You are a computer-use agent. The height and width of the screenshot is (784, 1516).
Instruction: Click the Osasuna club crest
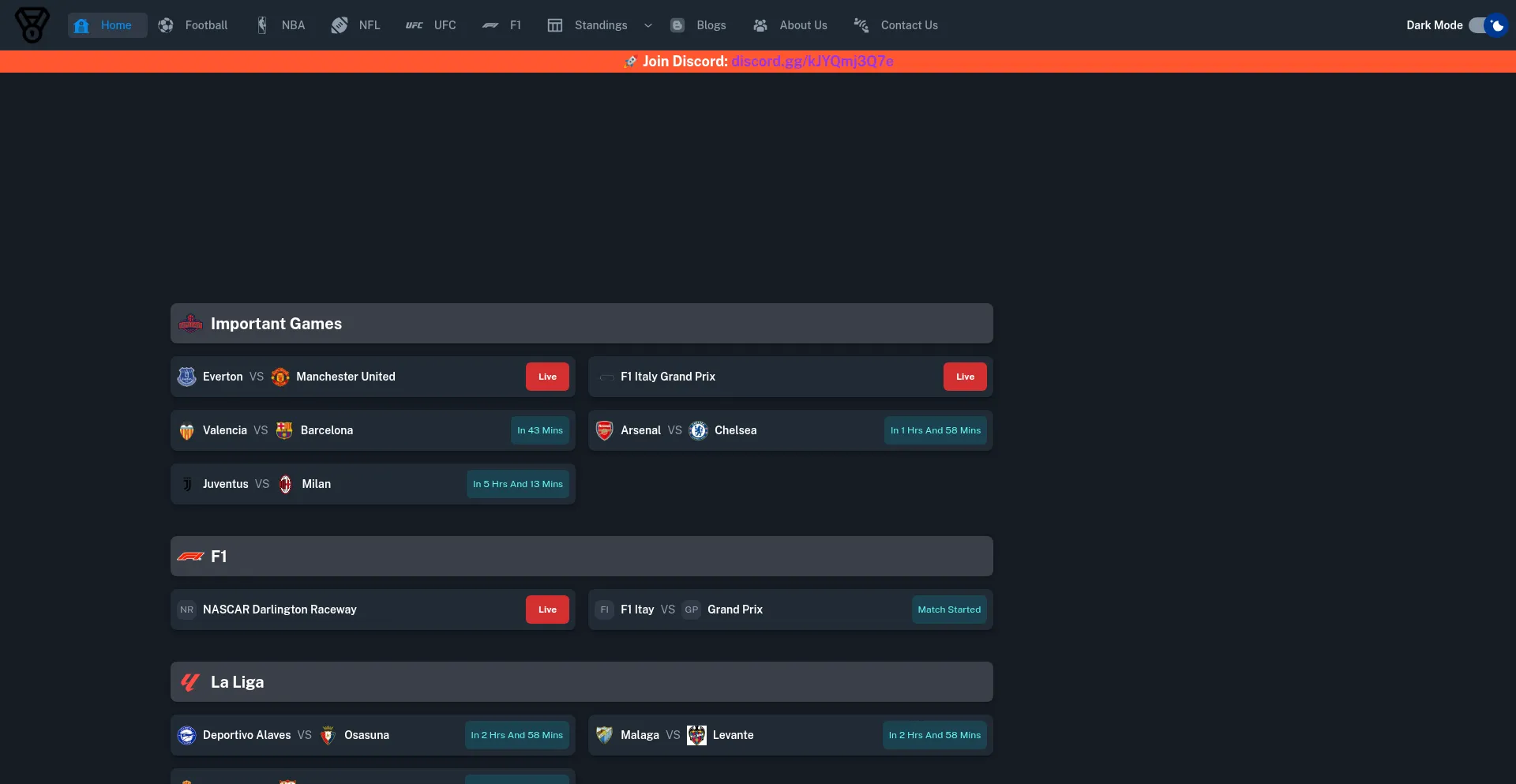pos(328,735)
